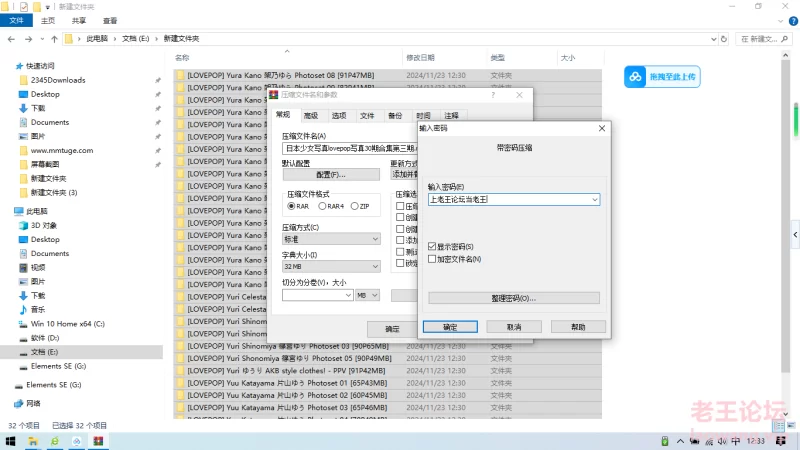800x450 pixels.
Task: Click the volume icon in system tray
Action: coord(722,441)
